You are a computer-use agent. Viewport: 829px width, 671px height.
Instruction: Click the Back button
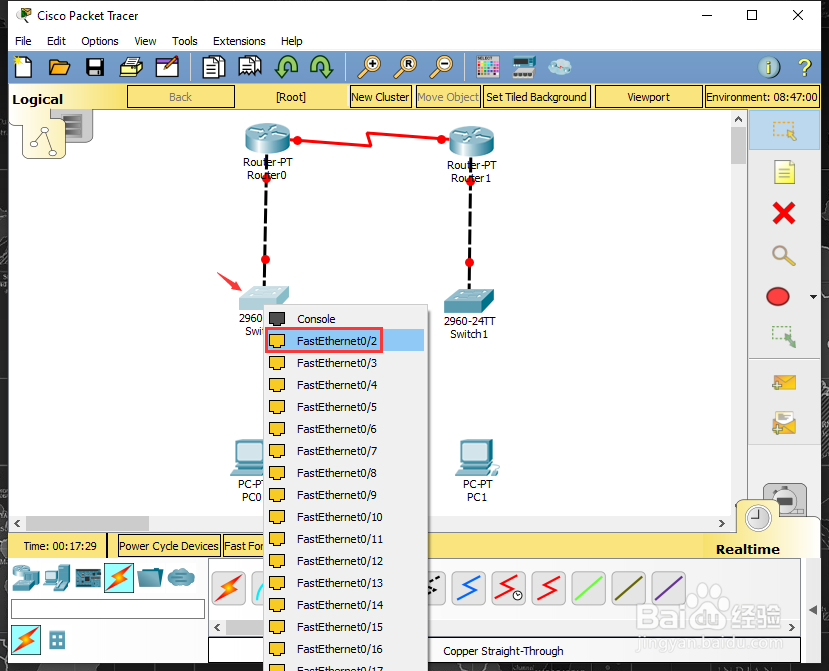coord(181,97)
